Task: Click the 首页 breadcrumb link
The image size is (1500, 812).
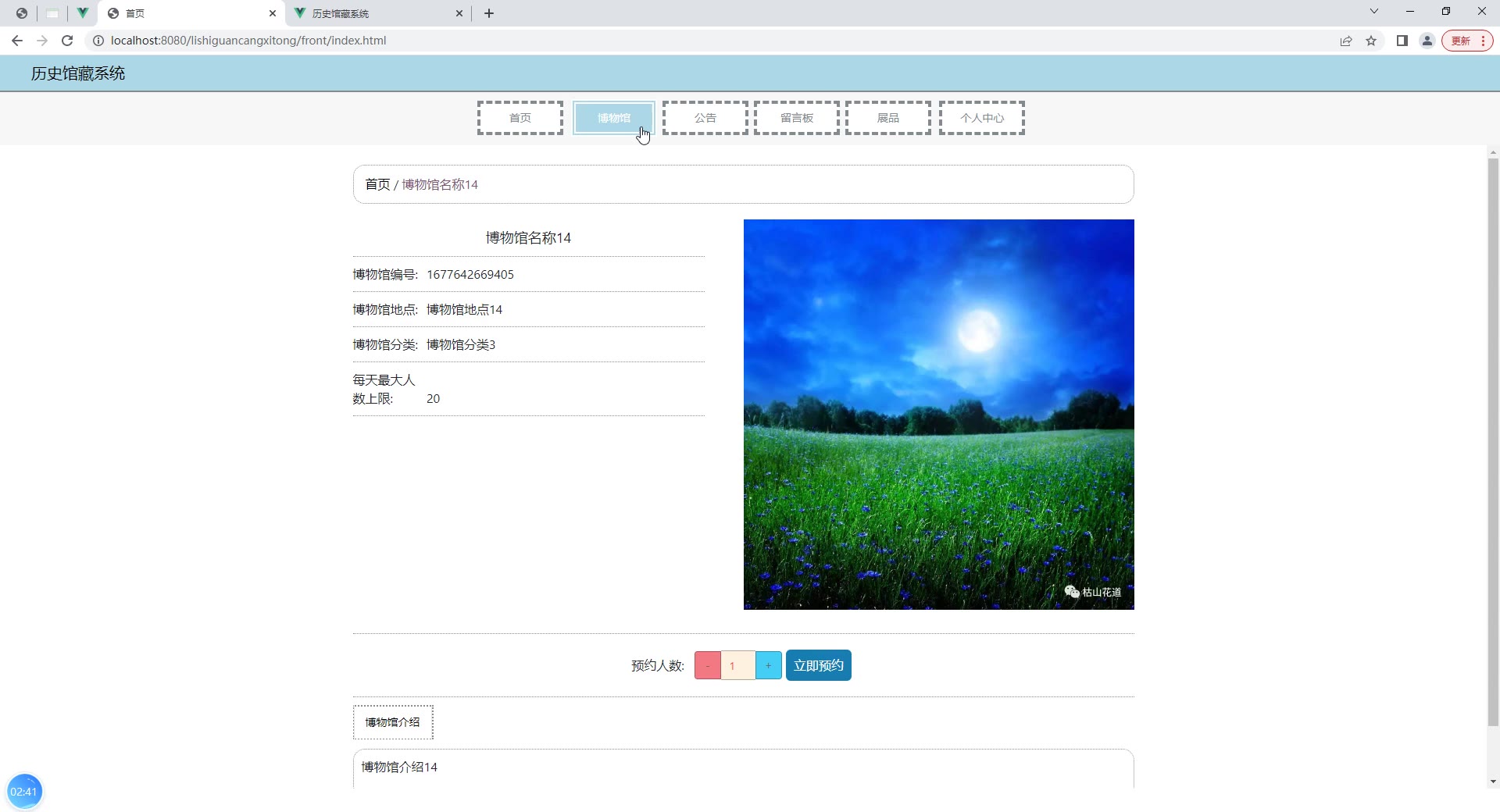Action: (377, 184)
